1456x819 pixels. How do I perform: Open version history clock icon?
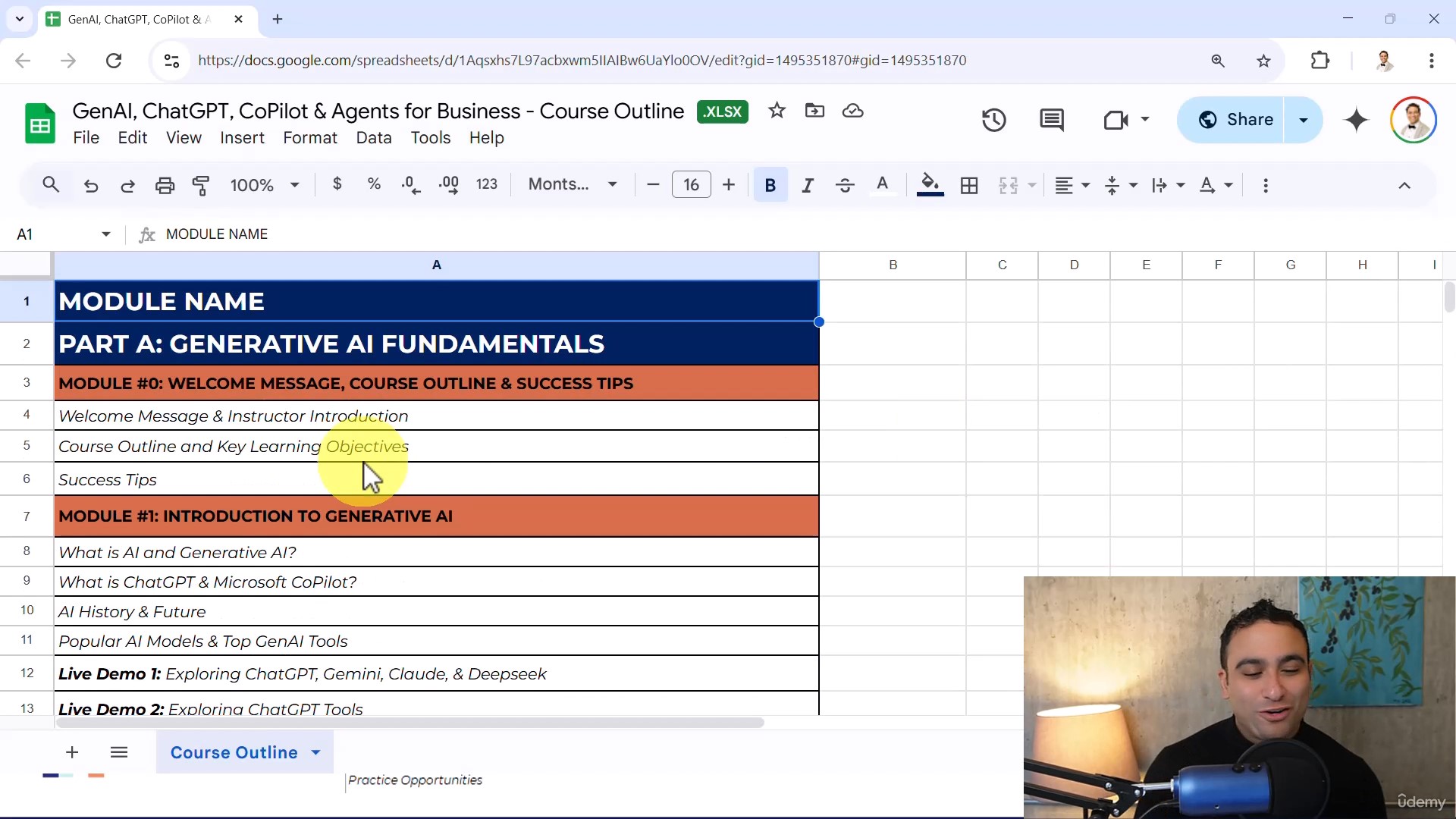point(993,120)
